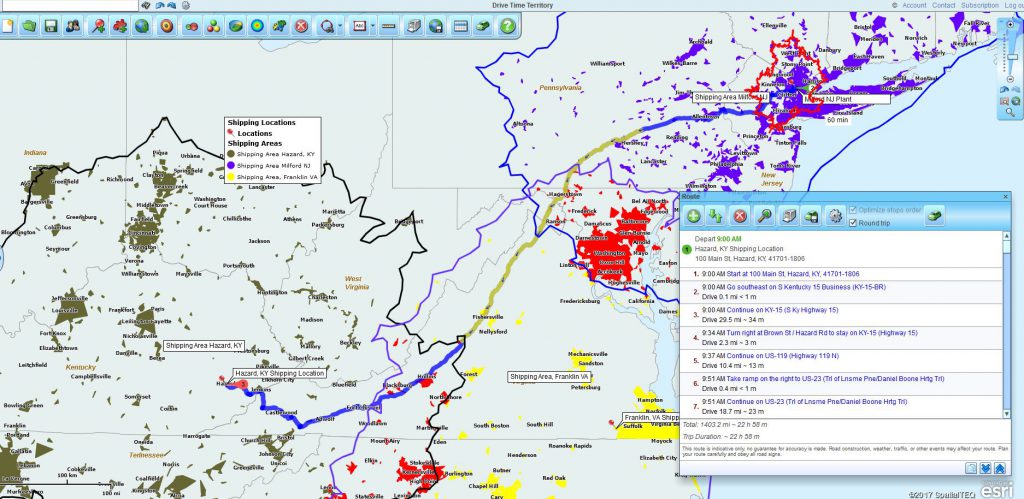Image resolution: width=1024 pixels, height=499 pixels.
Task: Open the heat map tool
Action: tap(257, 26)
